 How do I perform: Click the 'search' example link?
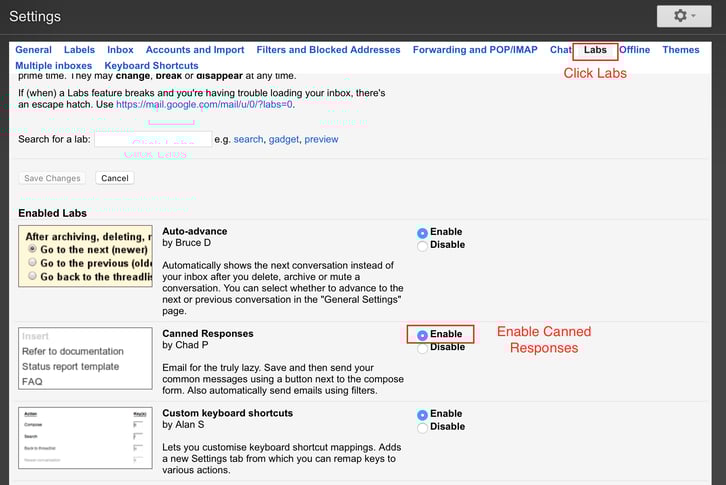pyautogui.click(x=248, y=139)
